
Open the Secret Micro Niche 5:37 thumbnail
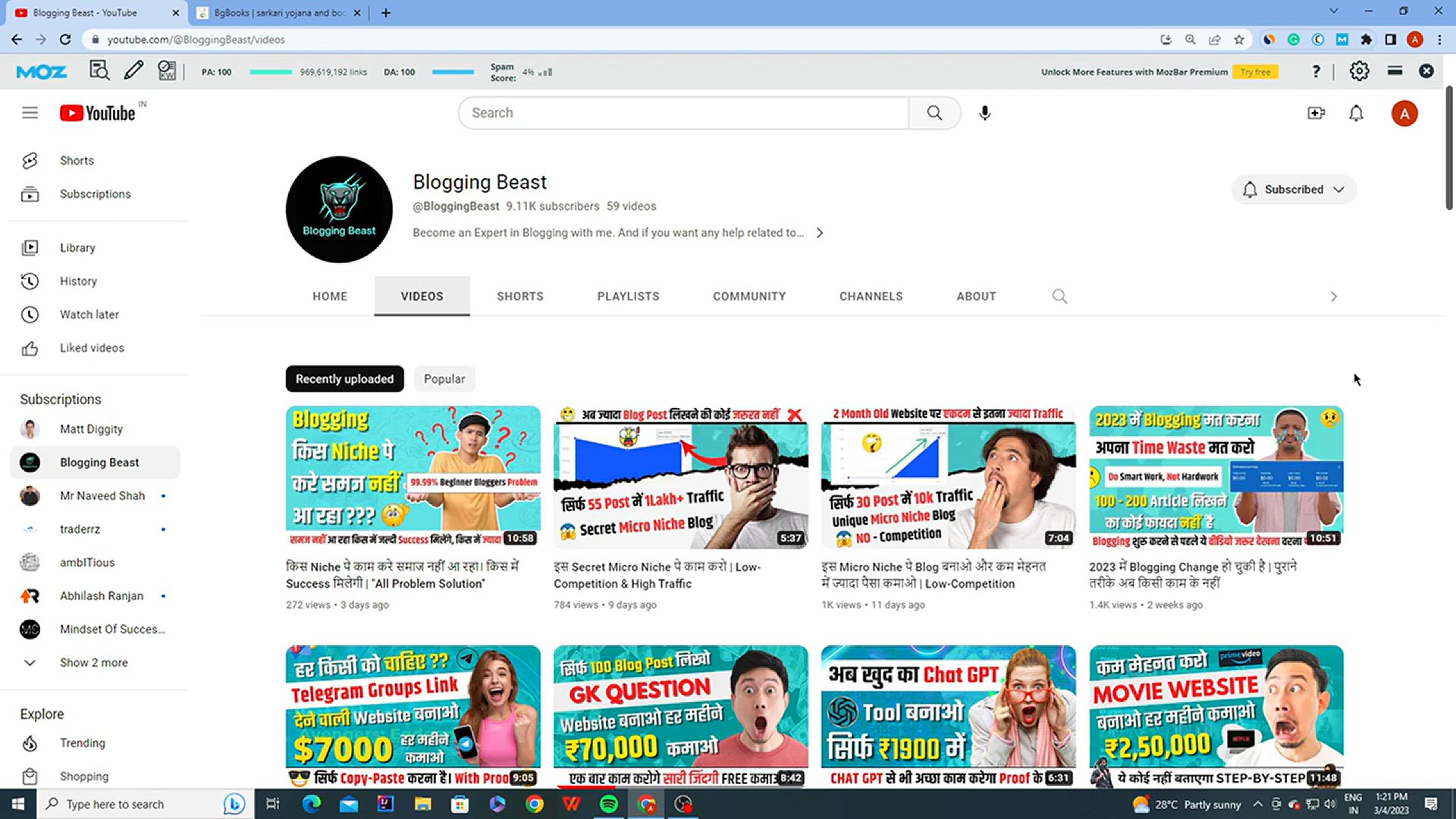680,477
